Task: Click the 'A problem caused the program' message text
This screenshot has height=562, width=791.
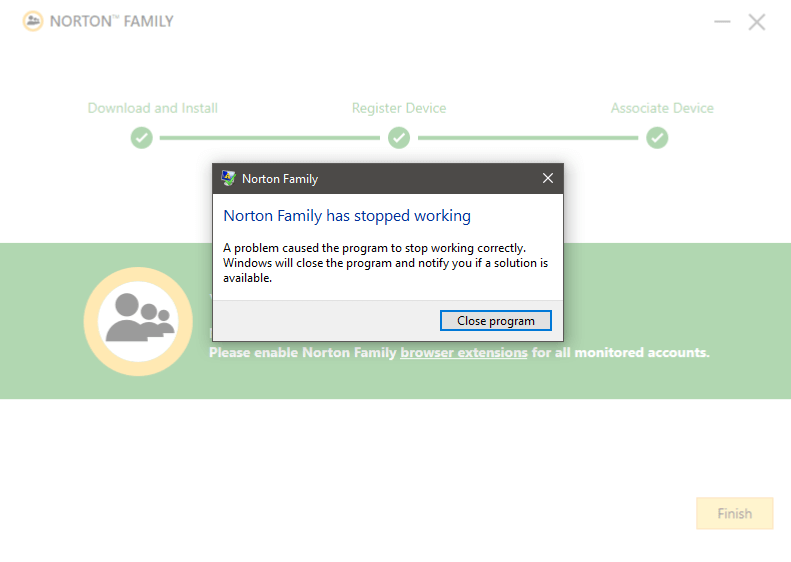Action: click(385, 263)
